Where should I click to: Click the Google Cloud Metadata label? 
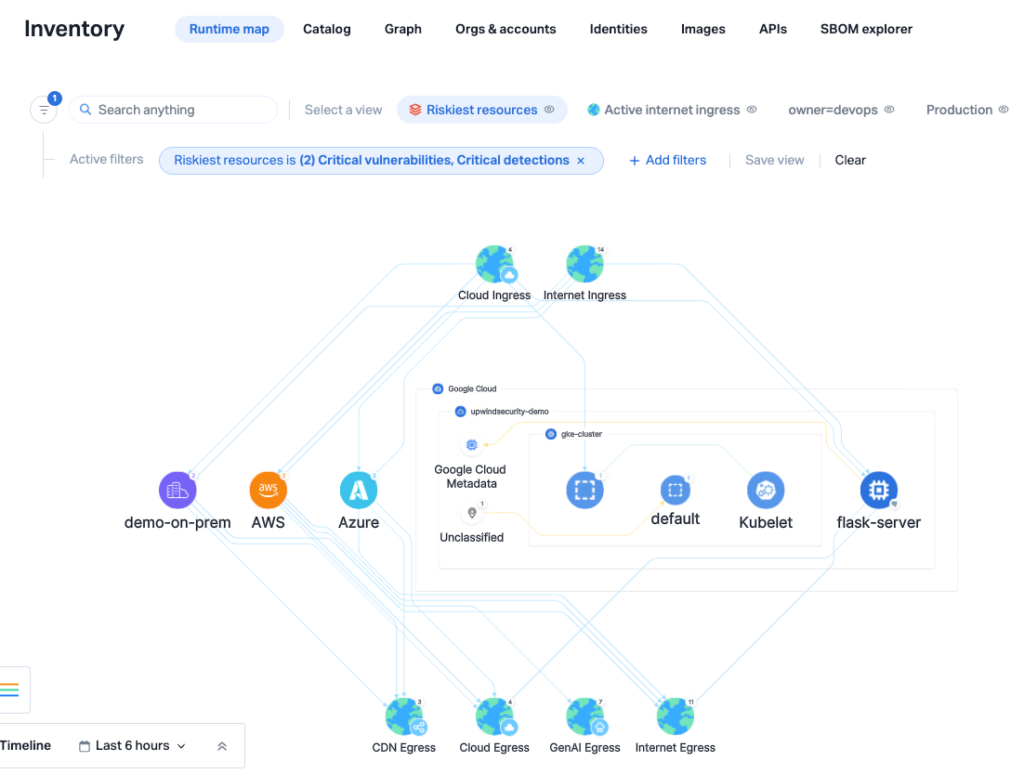(x=471, y=476)
